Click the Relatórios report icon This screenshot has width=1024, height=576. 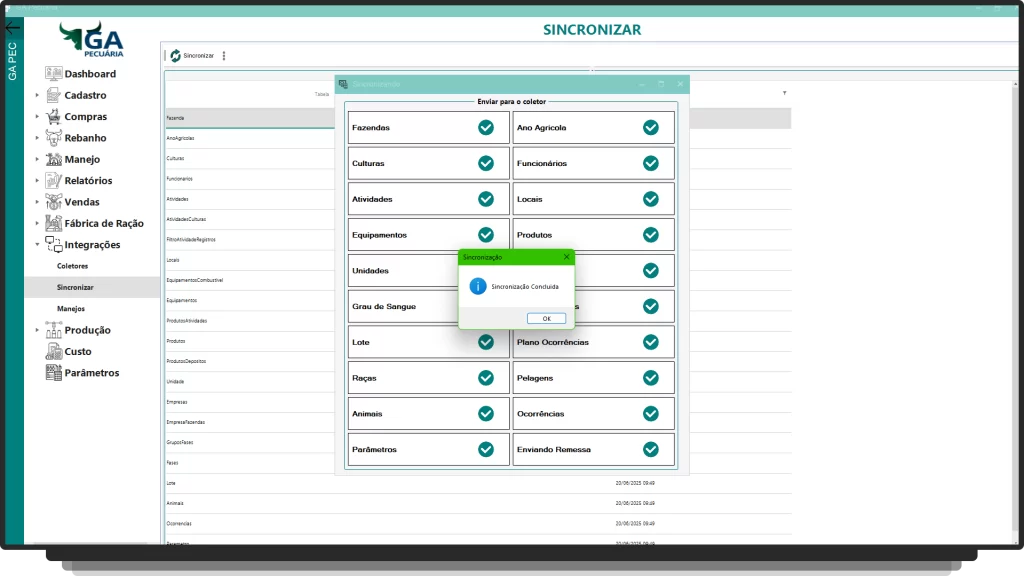tap(54, 181)
